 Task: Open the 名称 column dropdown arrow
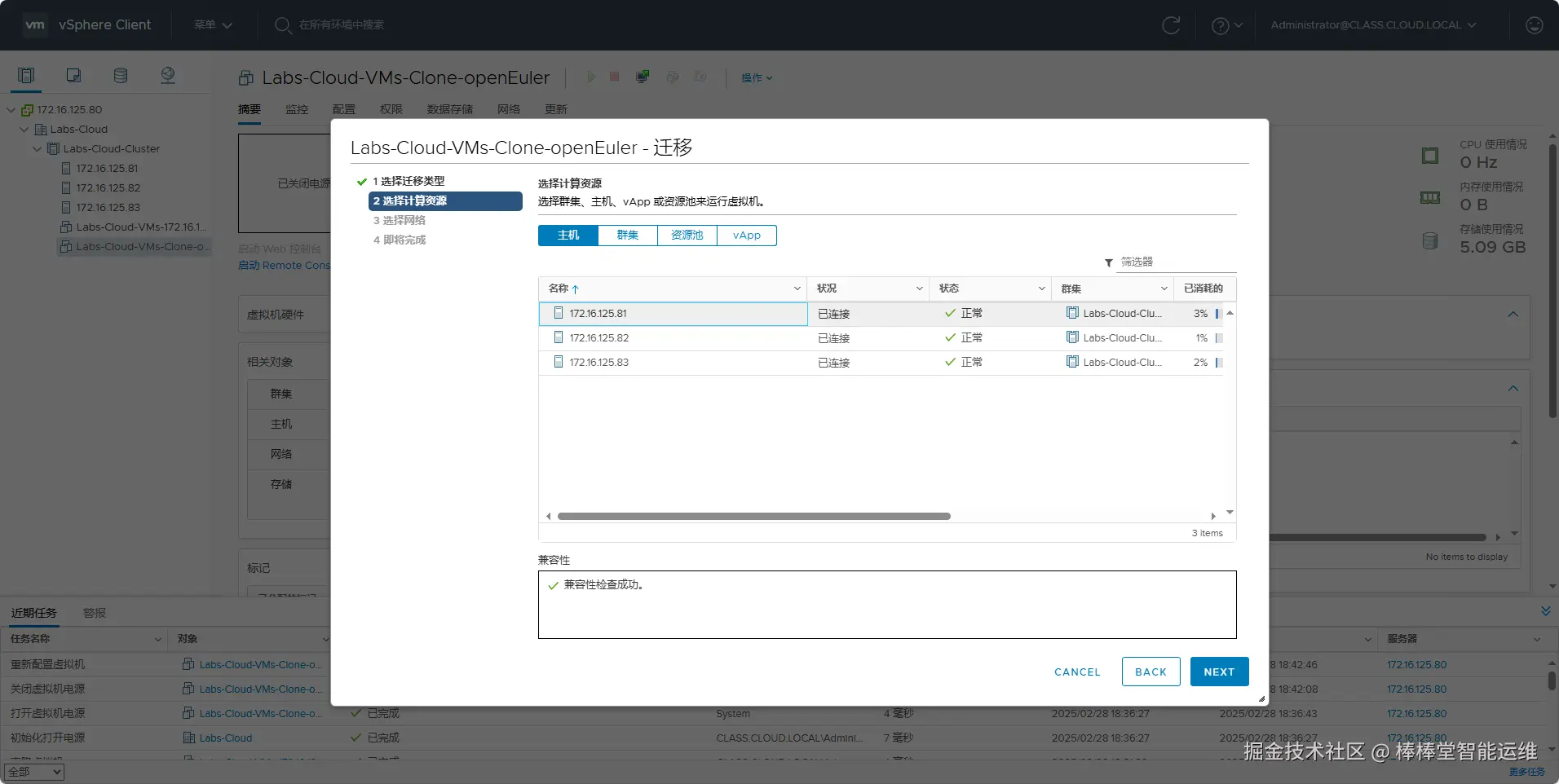tap(797, 288)
